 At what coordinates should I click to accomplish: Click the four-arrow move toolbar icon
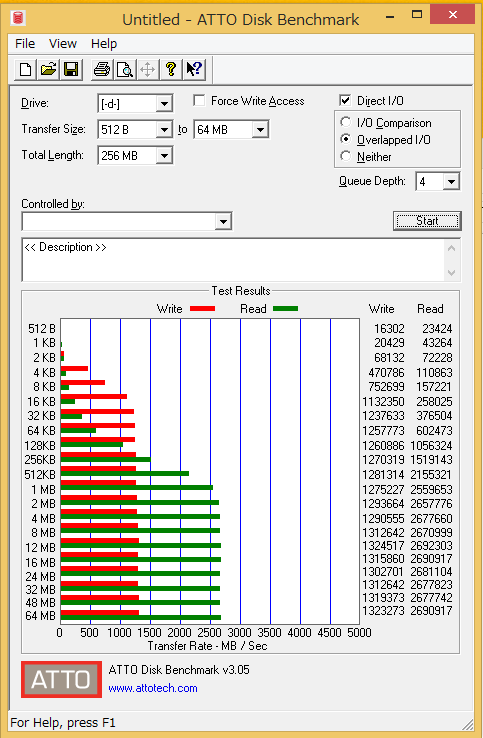(x=148, y=70)
